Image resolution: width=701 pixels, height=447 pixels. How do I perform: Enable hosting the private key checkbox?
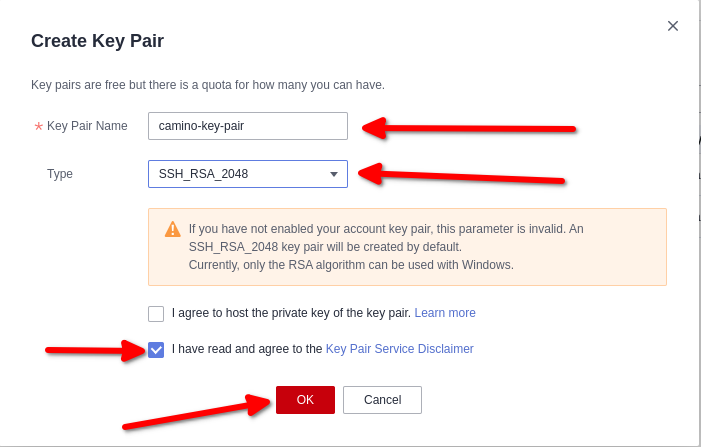click(x=156, y=314)
